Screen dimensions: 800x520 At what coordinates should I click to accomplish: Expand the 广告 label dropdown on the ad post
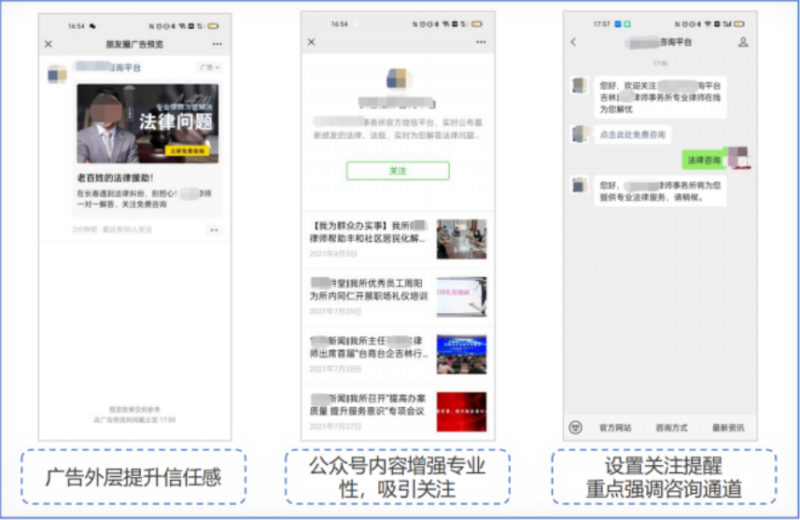(x=210, y=68)
